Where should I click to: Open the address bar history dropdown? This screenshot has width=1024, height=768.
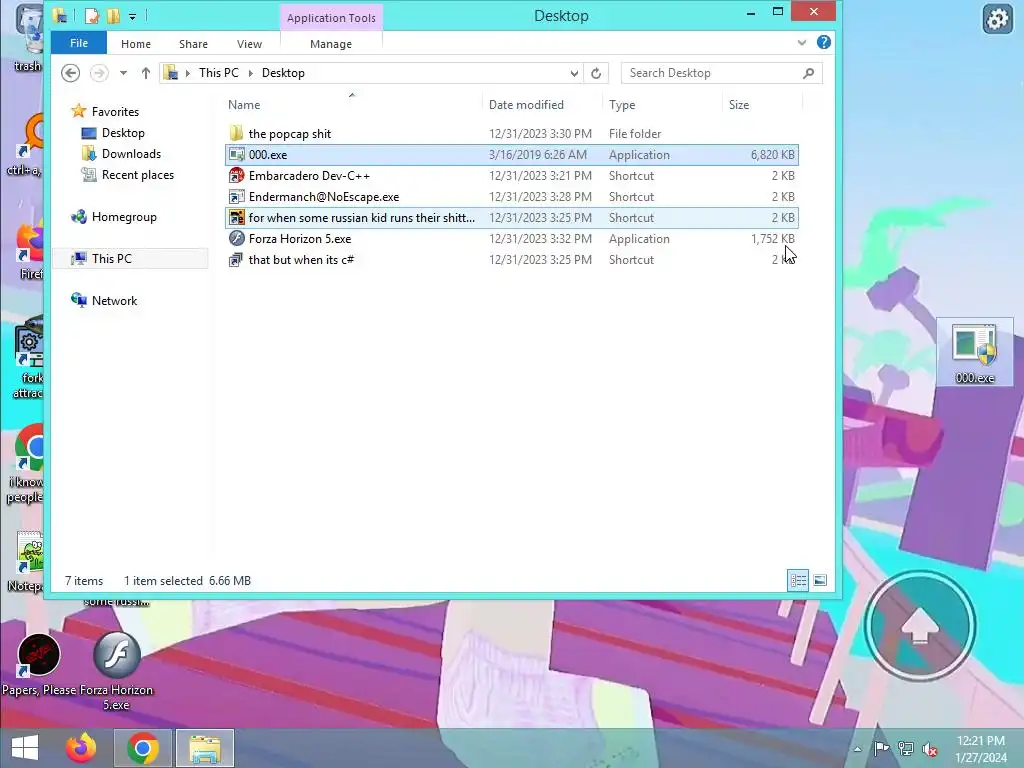[x=574, y=73]
